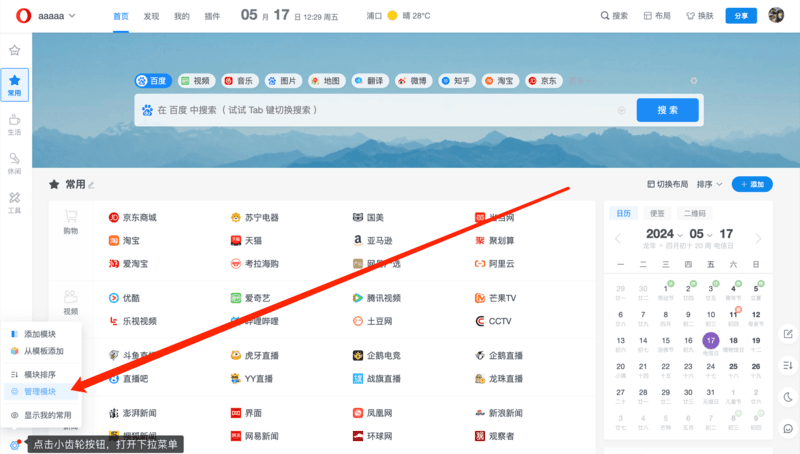Click the Opera logo icon
800x454 pixels.
(x=23, y=16)
